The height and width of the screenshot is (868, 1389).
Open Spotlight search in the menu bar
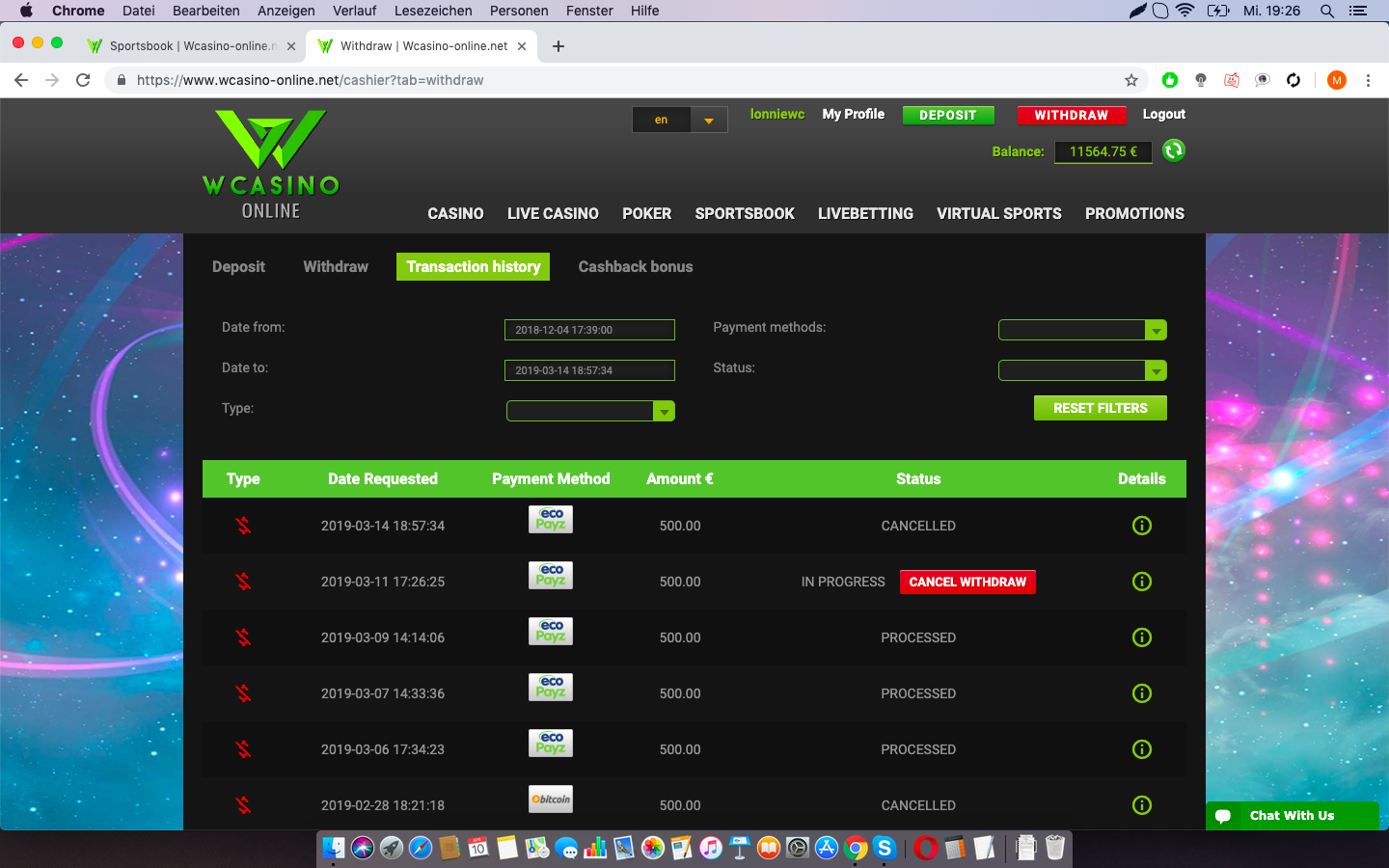pos(1327,11)
